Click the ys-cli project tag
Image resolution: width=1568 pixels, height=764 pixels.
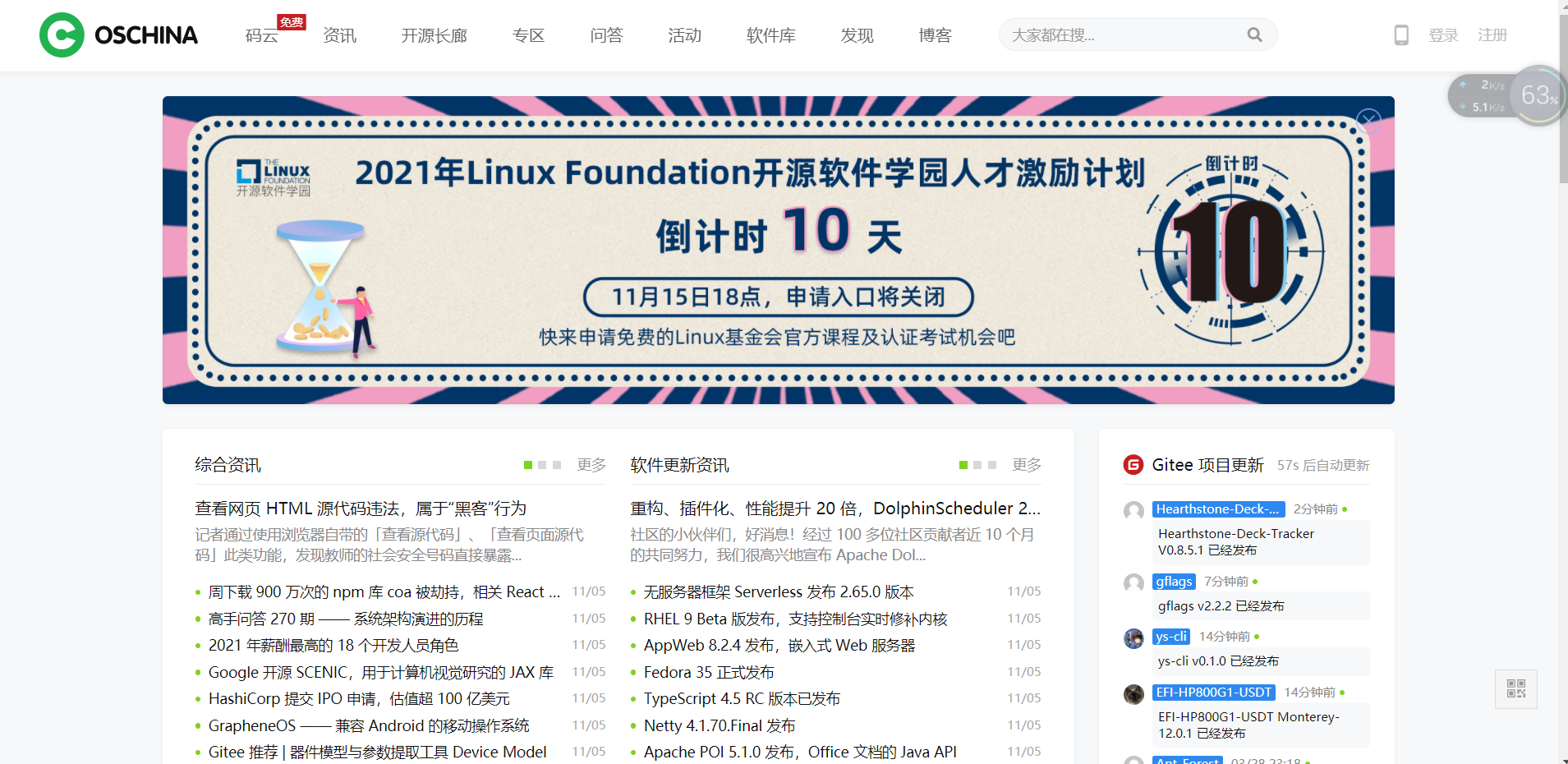pyautogui.click(x=1171, y=637)
